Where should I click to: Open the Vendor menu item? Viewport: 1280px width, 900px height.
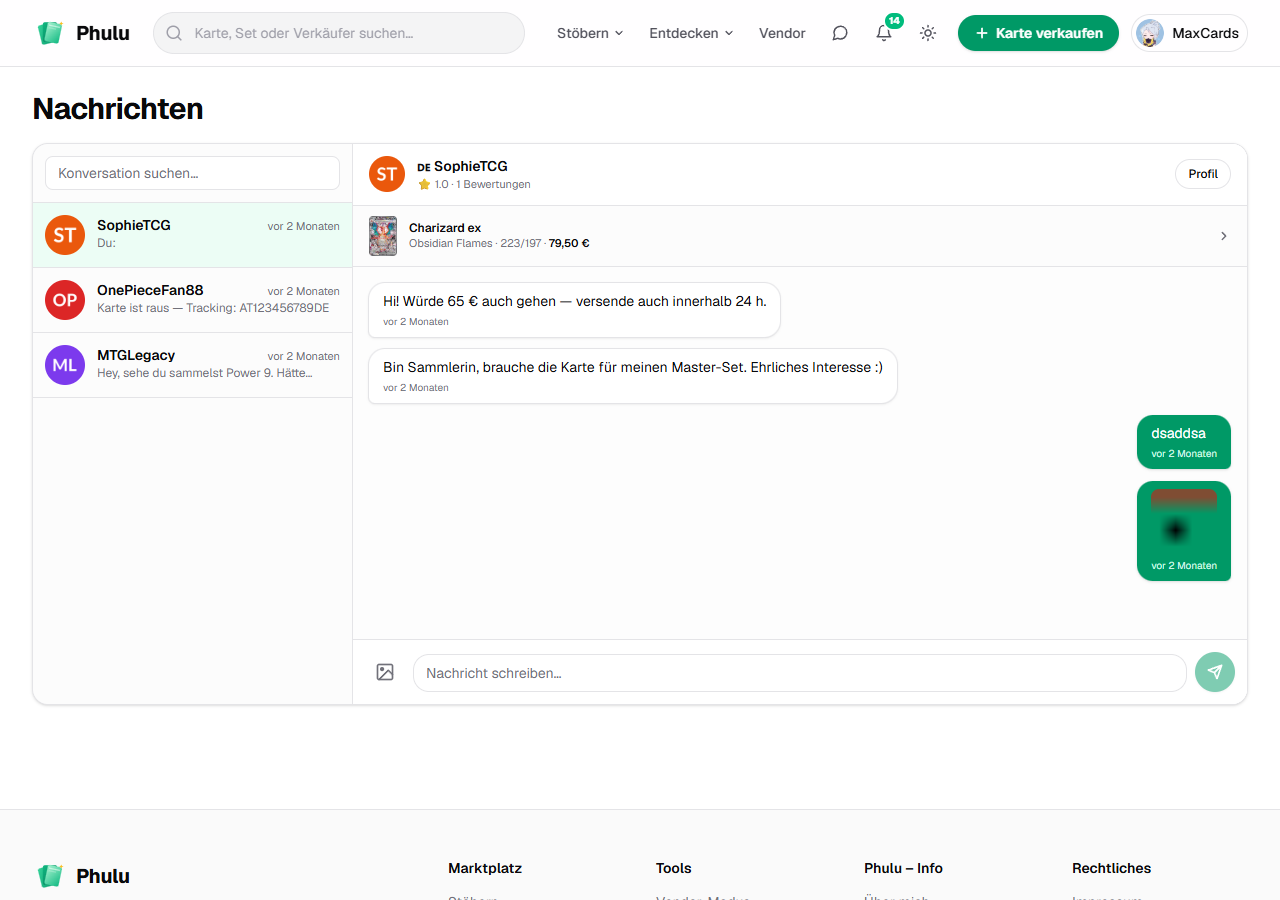(782, 33)
